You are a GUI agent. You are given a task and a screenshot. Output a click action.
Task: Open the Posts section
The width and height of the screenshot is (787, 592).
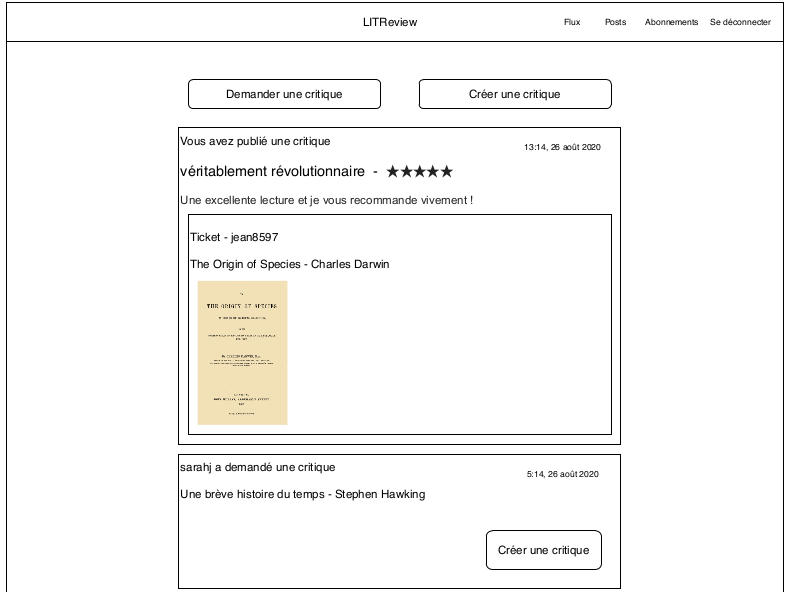(615, 22)
